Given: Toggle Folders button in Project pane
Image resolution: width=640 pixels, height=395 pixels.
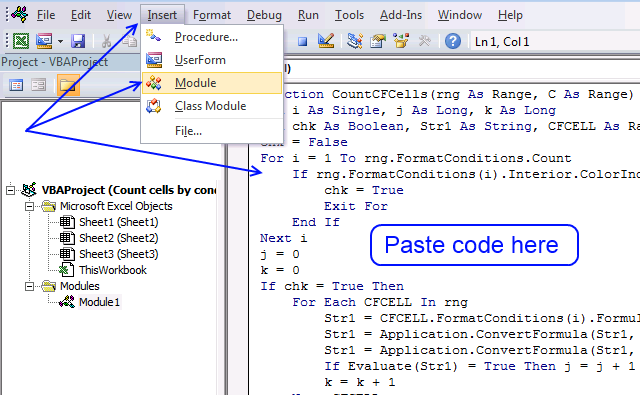Looking at the screenshot, I should pyautogui.click(x=68, y=85).
